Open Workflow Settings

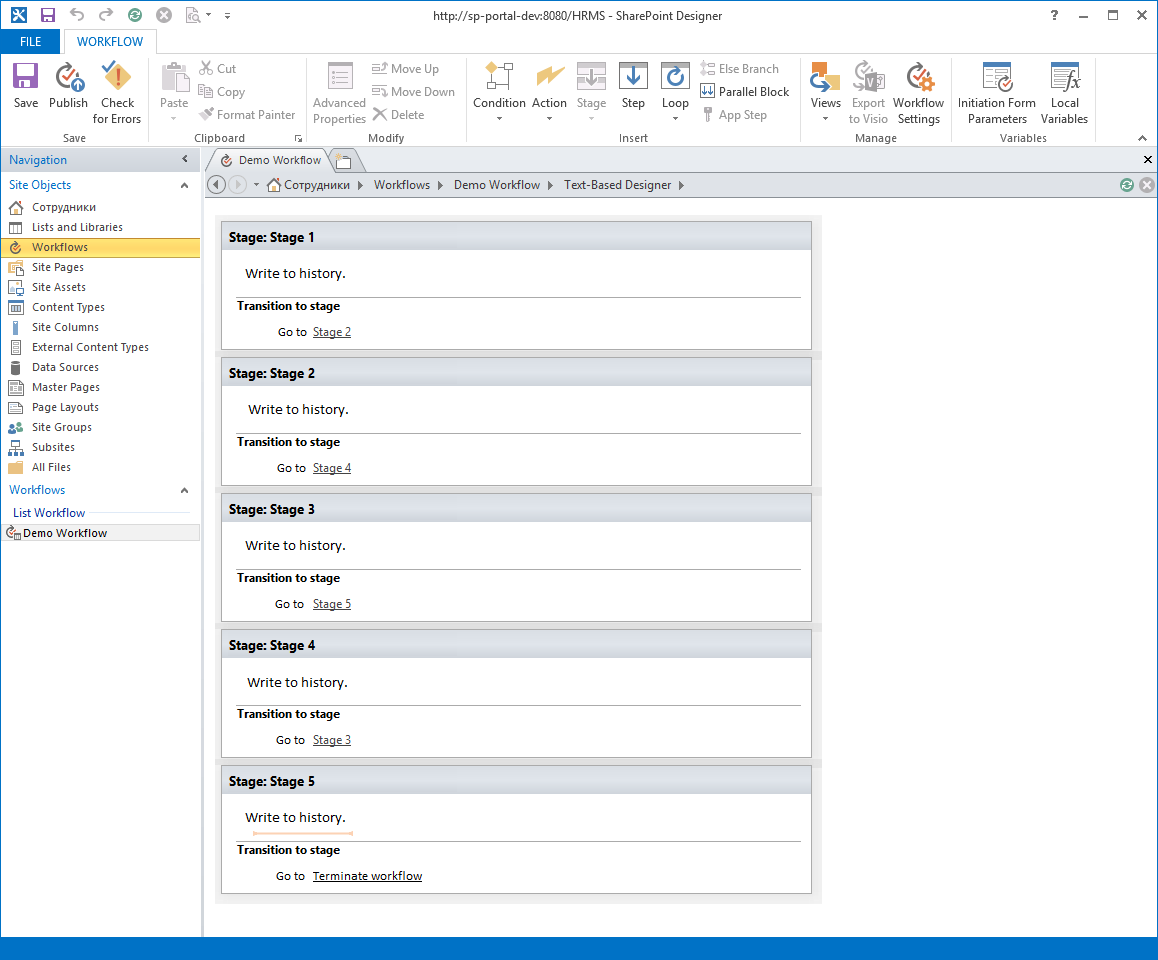(x=919, y=93)
